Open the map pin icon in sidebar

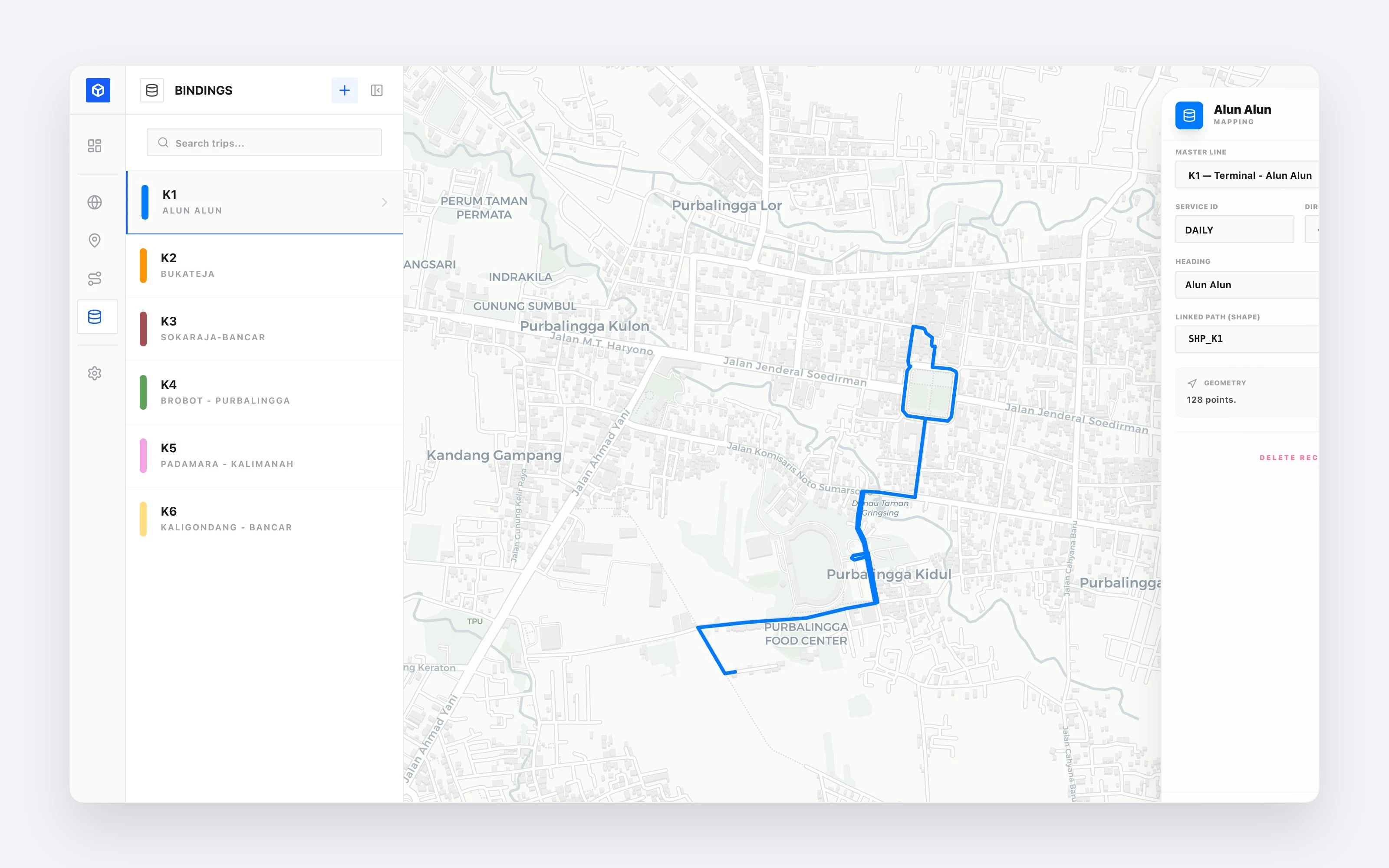coord(95,240)
